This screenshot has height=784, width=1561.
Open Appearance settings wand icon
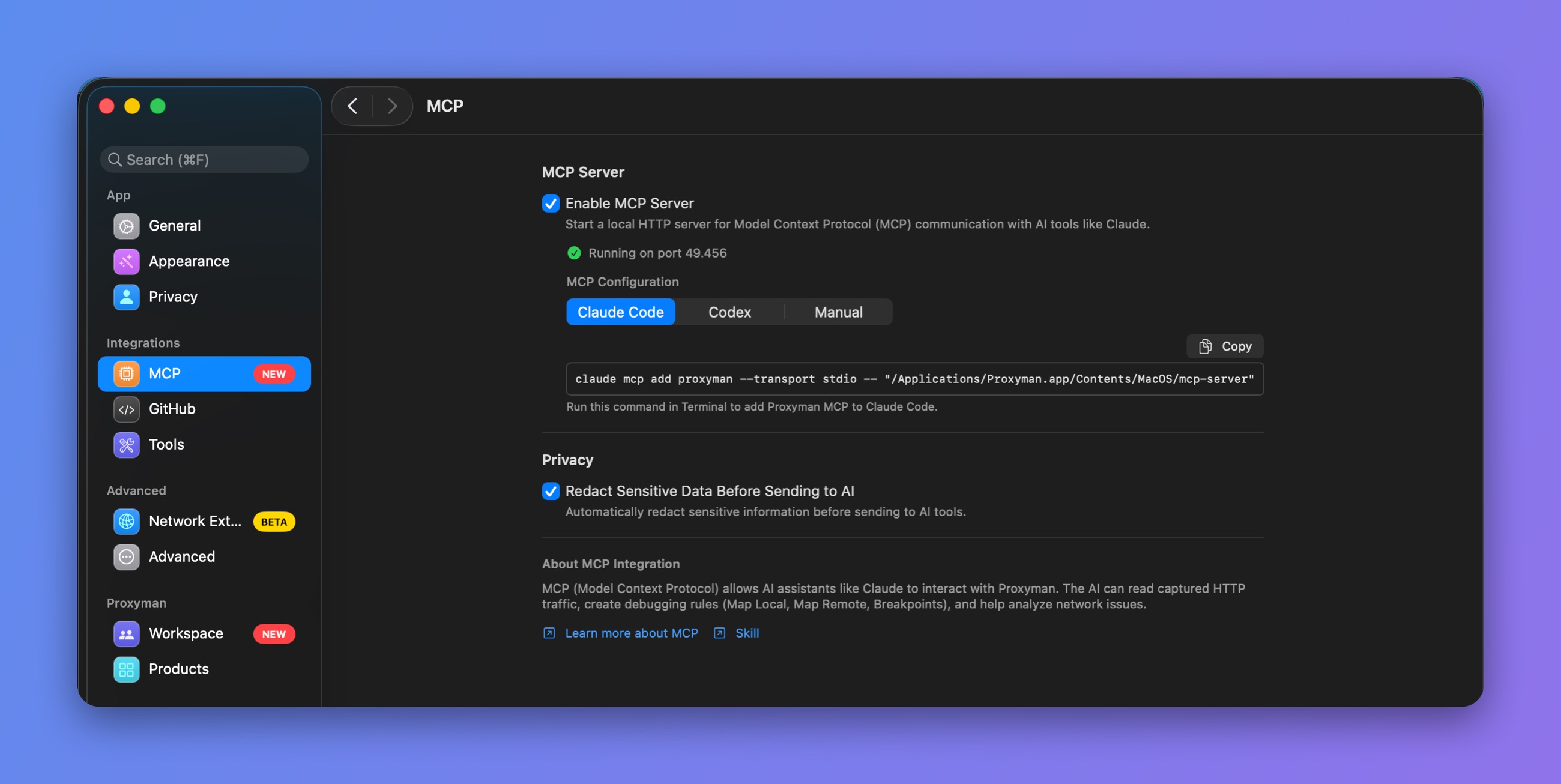[x=126, y=261]
